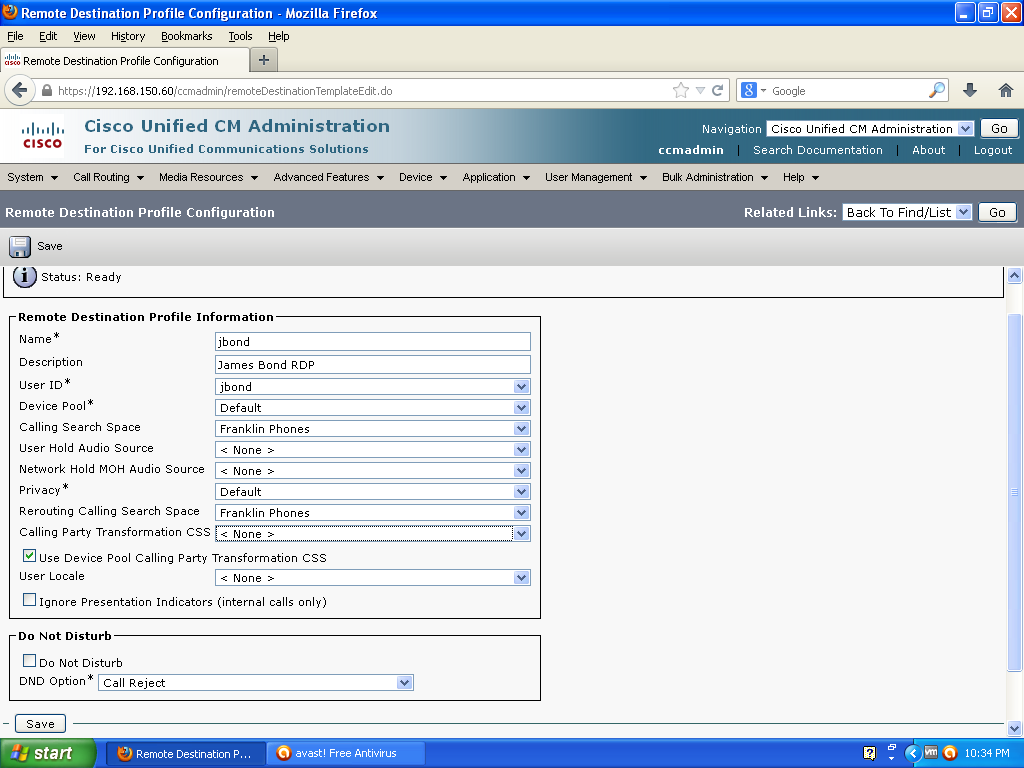The width and height of the screenshot is (1024, 768).
Task: Open the Device Pool dropdown
Action: pyautogui.click(x=372, y=408)
